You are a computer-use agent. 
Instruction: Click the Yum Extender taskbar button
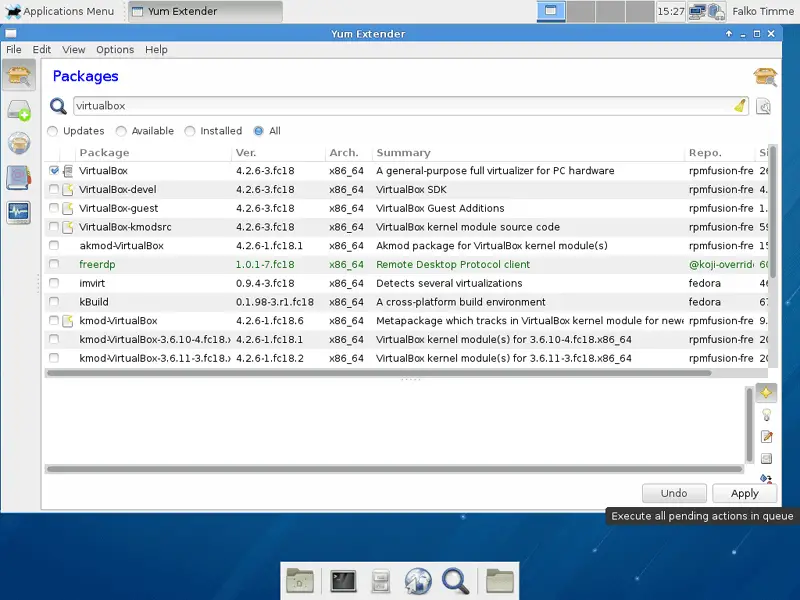click(x=205, y=11)
